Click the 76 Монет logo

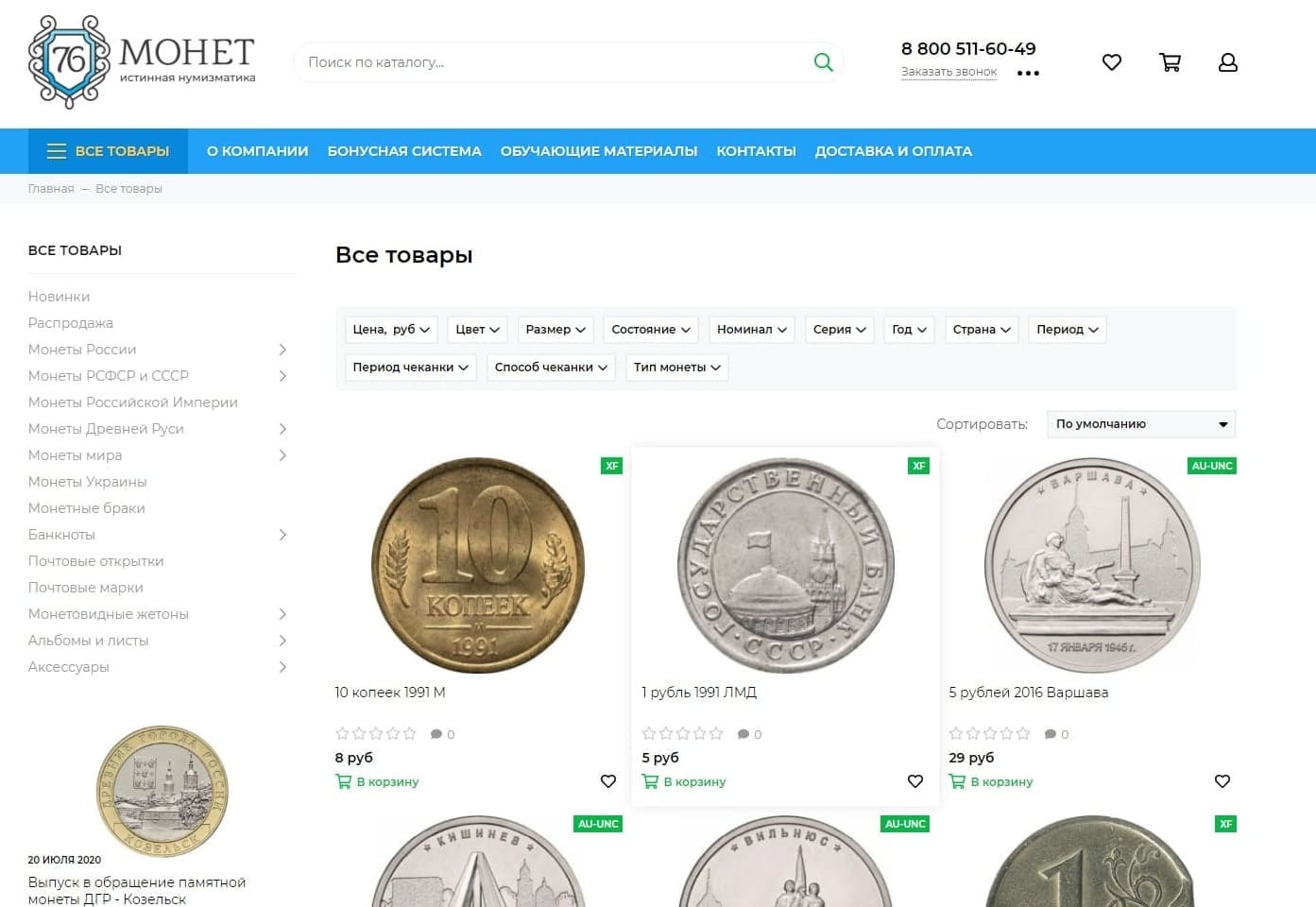coord(142,61)
